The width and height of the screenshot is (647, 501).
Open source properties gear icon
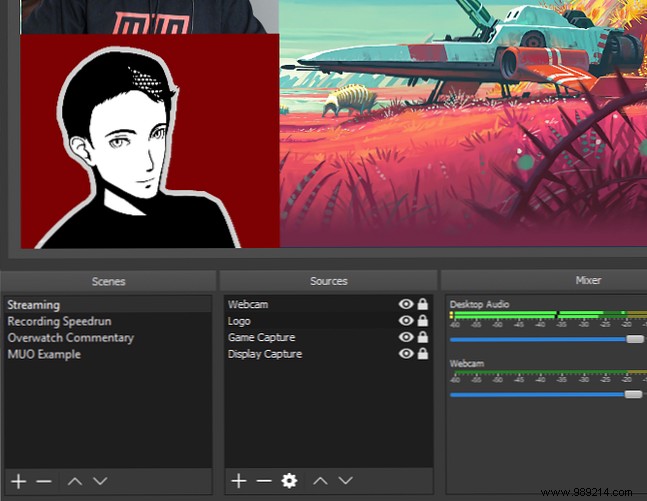tap(289, 481)
